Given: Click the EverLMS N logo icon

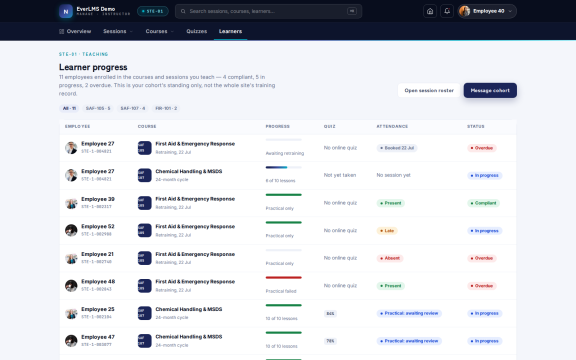Looking at the screenshot, I should (66, 11).
